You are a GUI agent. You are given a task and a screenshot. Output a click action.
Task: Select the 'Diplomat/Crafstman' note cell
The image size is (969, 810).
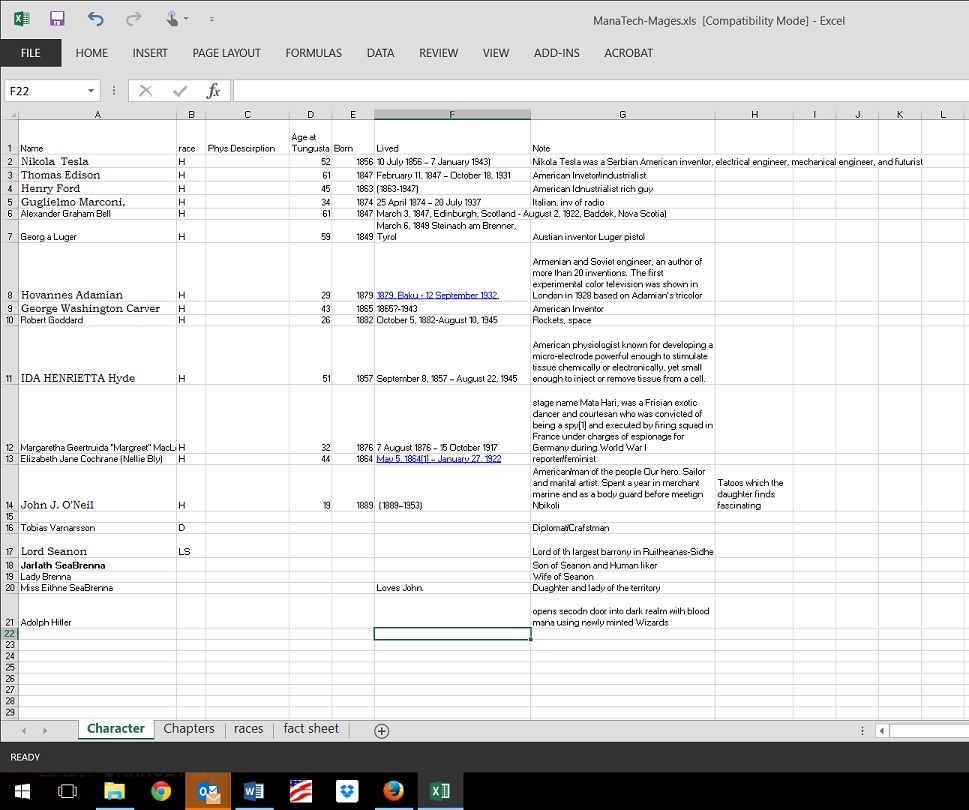[x=623, y=528]
